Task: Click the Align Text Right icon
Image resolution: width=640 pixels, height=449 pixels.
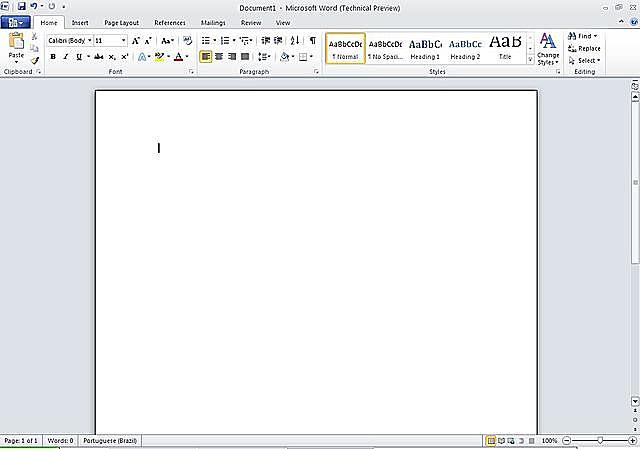Action: click(232, 57)
